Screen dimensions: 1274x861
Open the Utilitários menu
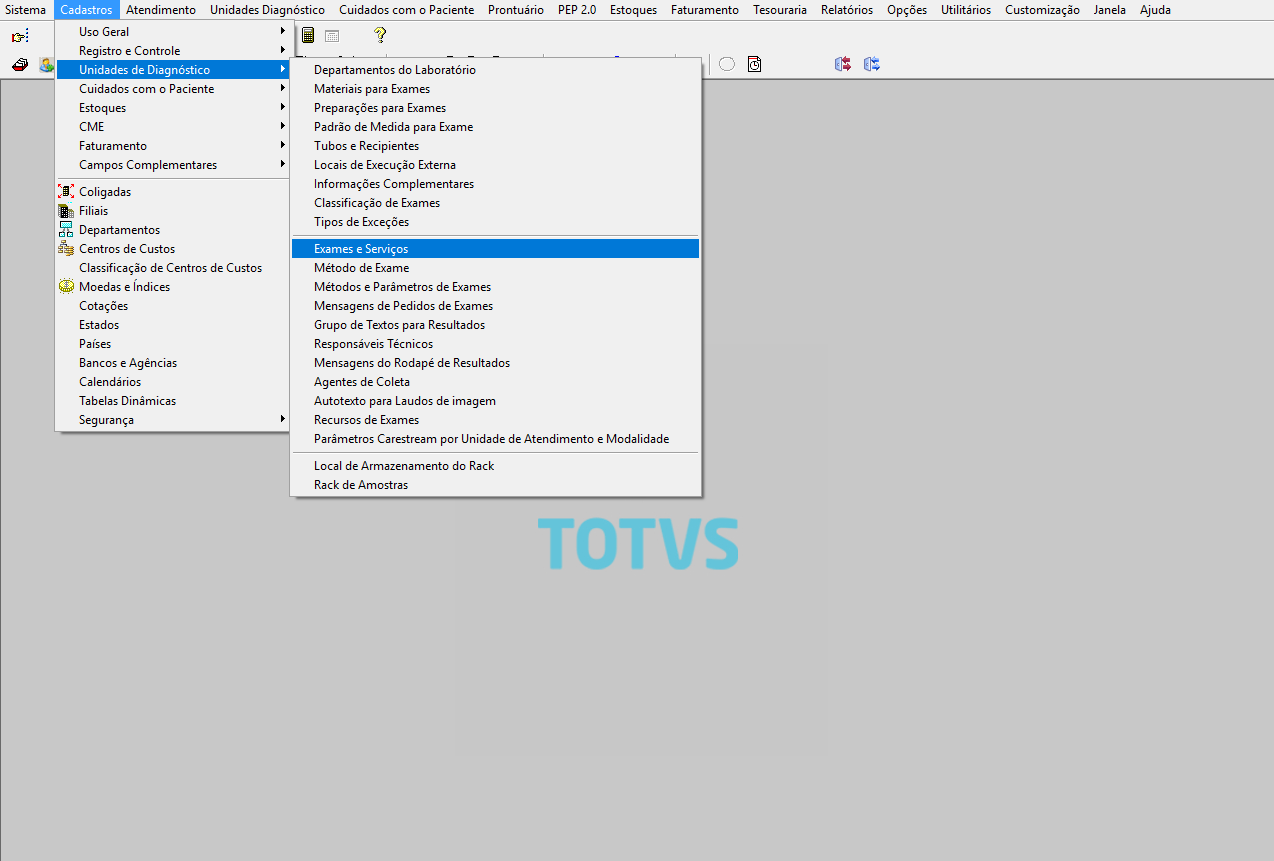pyautogui.click(x=966, y=10)
